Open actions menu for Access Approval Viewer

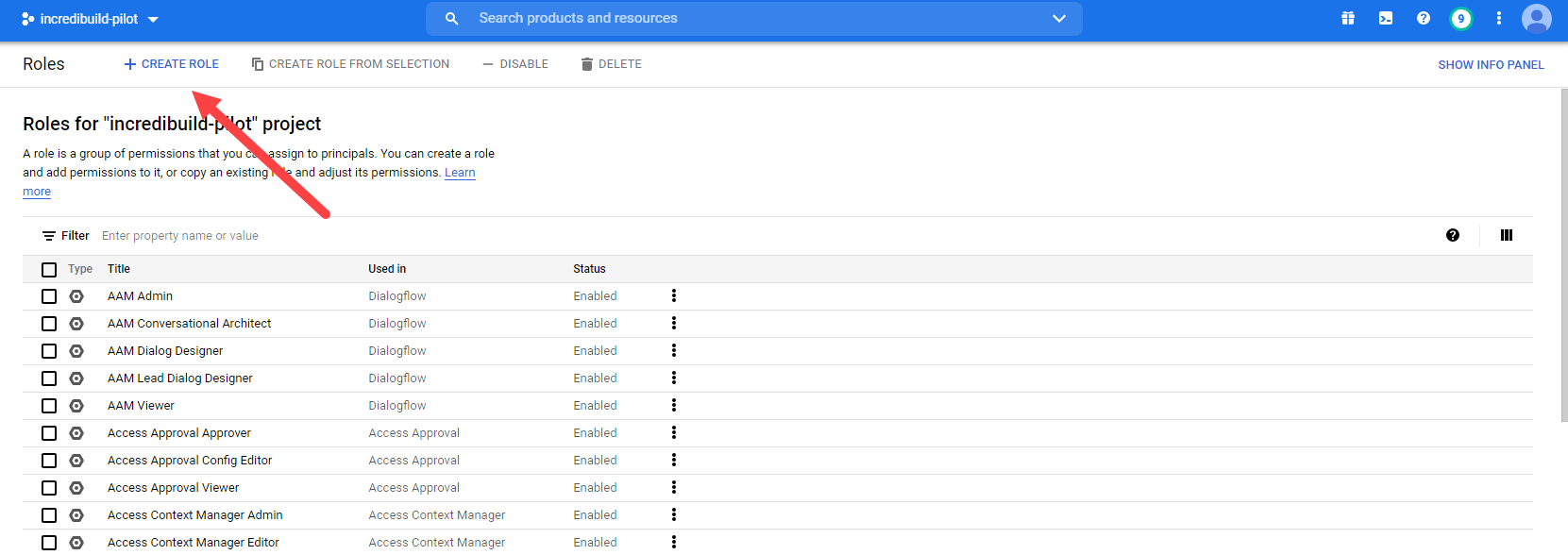[x=674, y=487]
